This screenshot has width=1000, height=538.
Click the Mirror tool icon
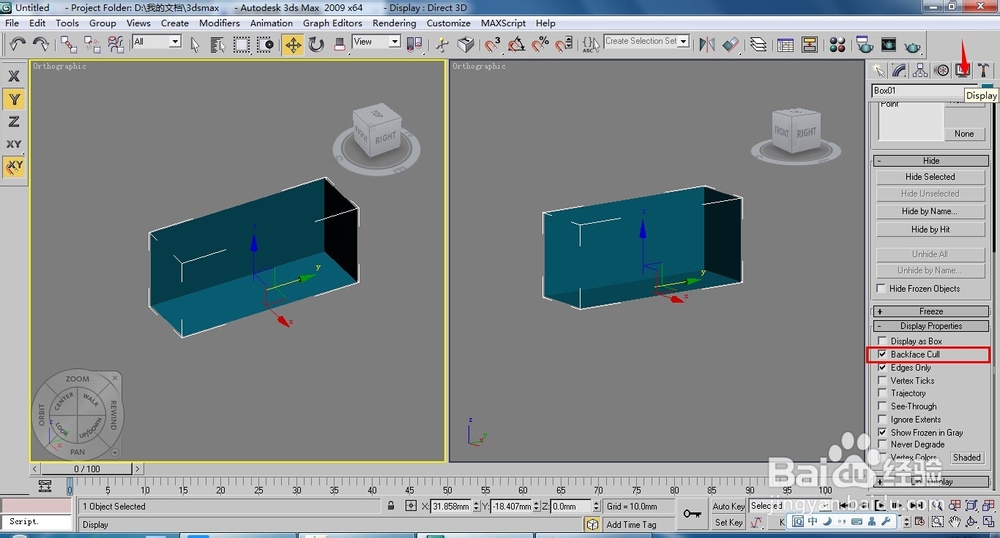tap(707, 44)
